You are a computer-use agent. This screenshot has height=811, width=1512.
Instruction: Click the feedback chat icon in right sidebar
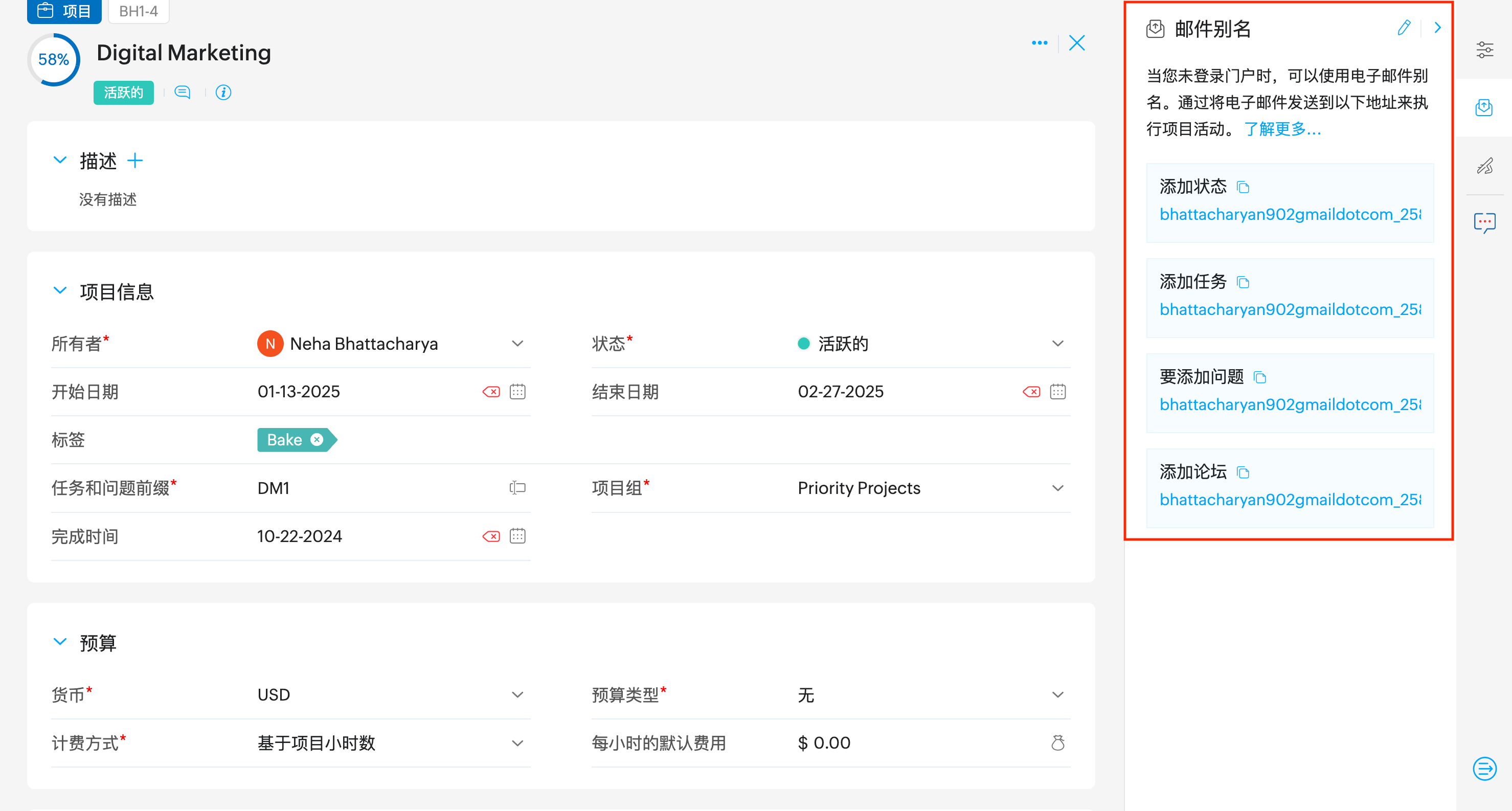(x=1484, y=222)
